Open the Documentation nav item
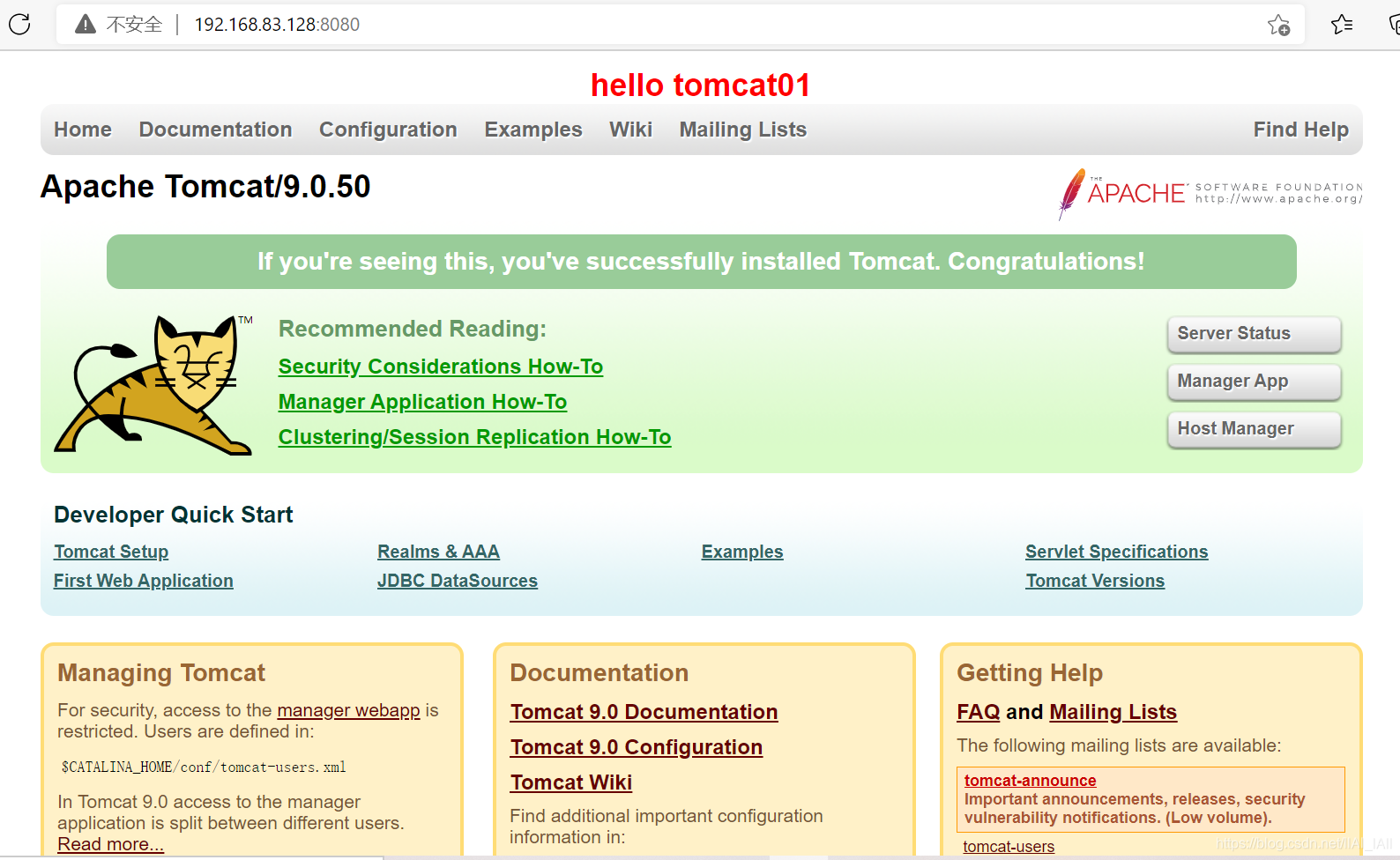Screen dimensions: 1400x860 coord(215,130)
